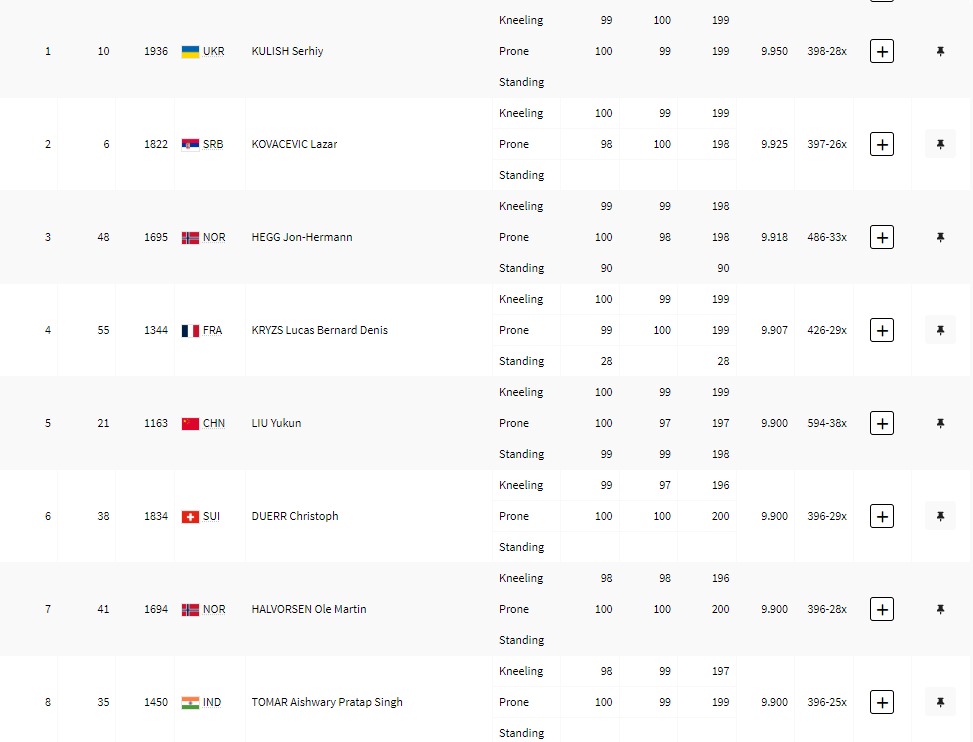Expand details for KRYZS Lucas
The height and width of the screenshot is (742, 973).
click(881, 330)
